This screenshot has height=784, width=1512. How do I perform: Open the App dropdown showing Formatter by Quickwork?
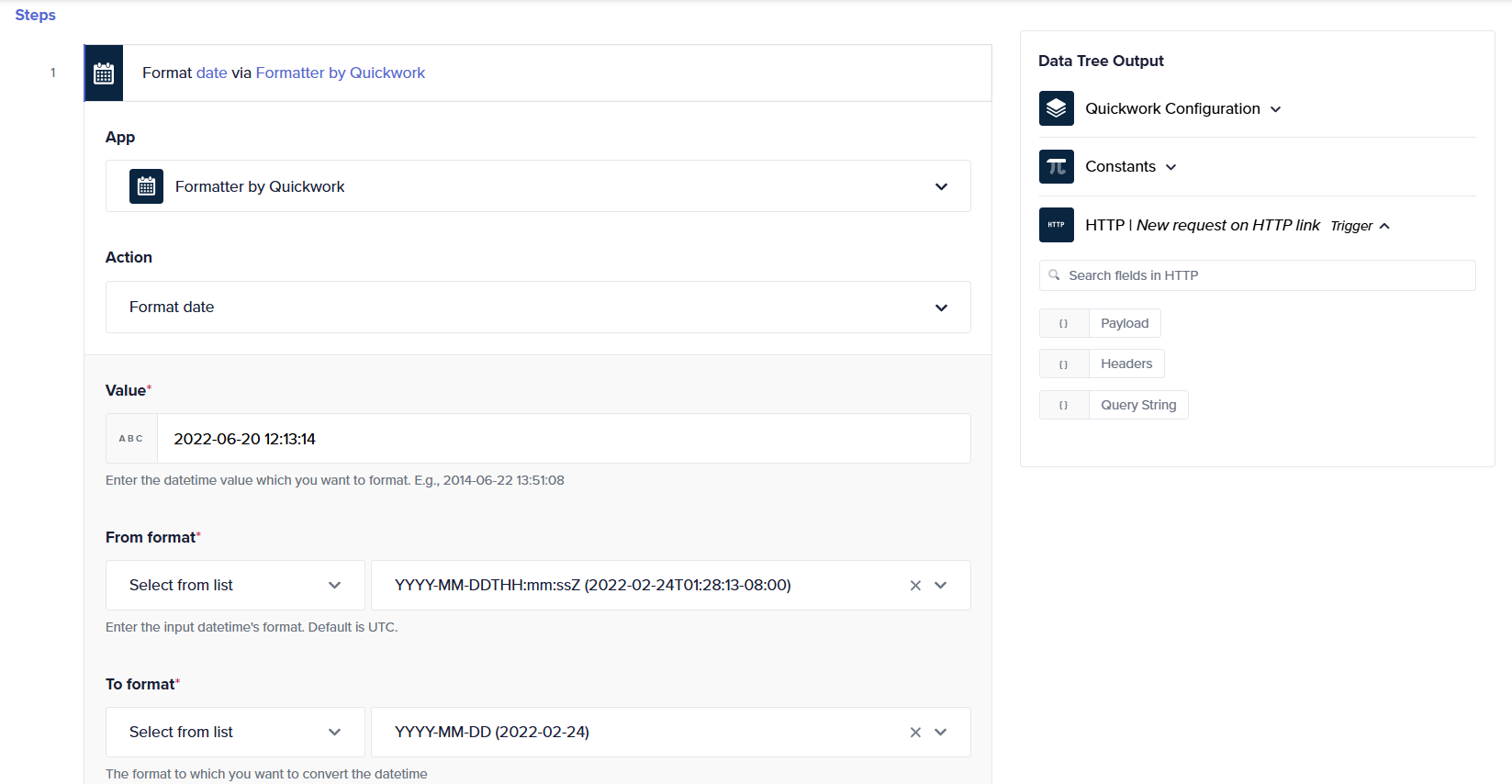point(538,186)
